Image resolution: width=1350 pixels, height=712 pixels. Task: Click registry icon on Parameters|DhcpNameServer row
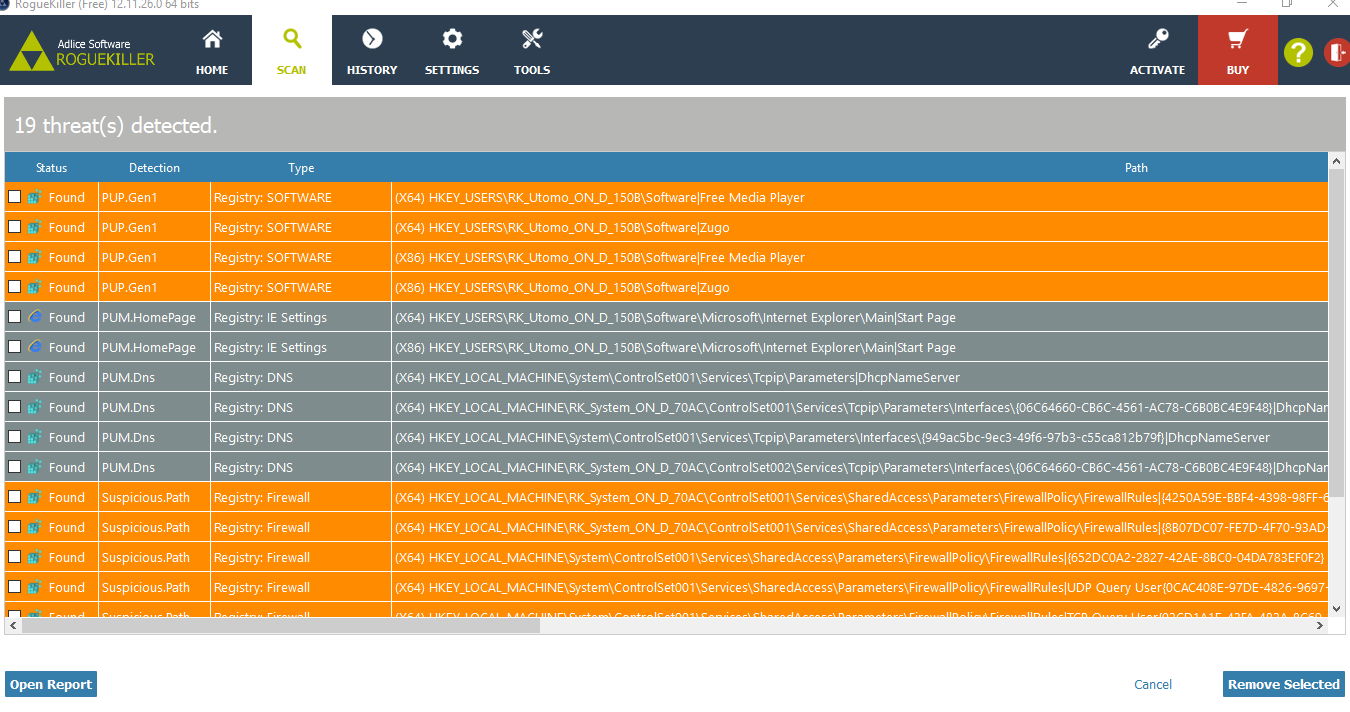tap(36, 377)
